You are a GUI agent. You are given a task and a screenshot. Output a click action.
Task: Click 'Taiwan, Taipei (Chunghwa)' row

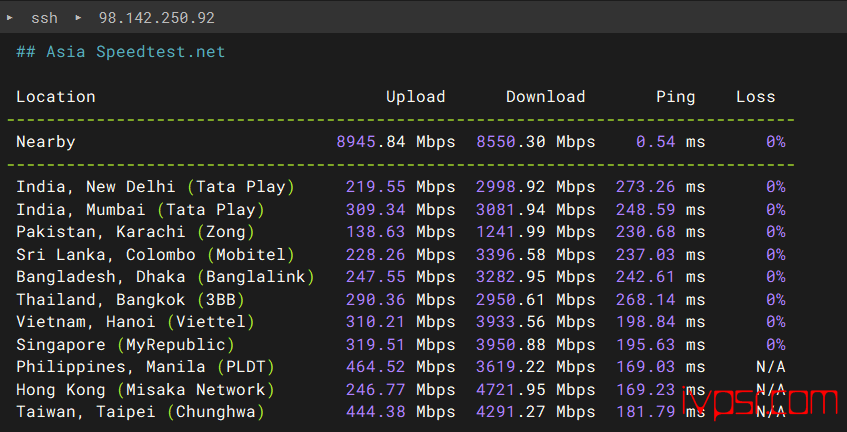[401, 412]
